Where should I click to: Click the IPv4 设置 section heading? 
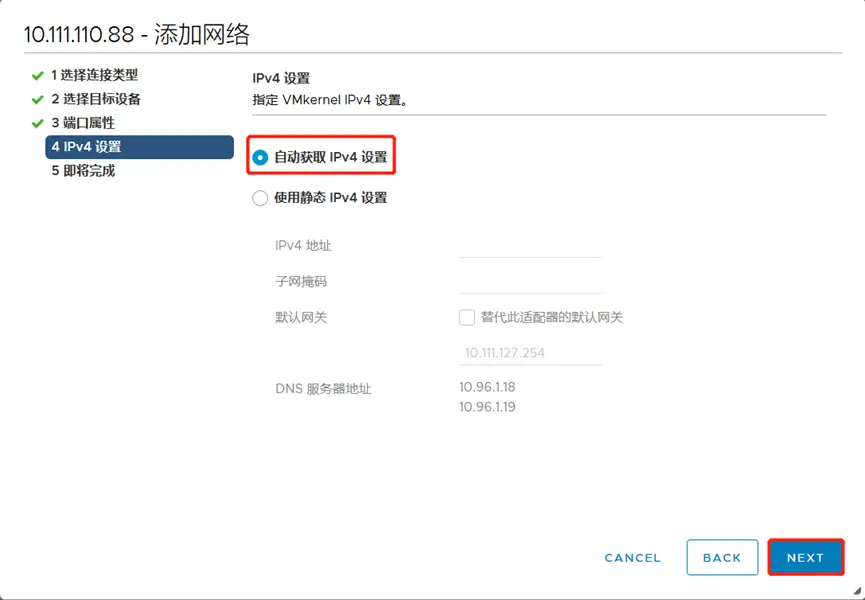[281, 78]
